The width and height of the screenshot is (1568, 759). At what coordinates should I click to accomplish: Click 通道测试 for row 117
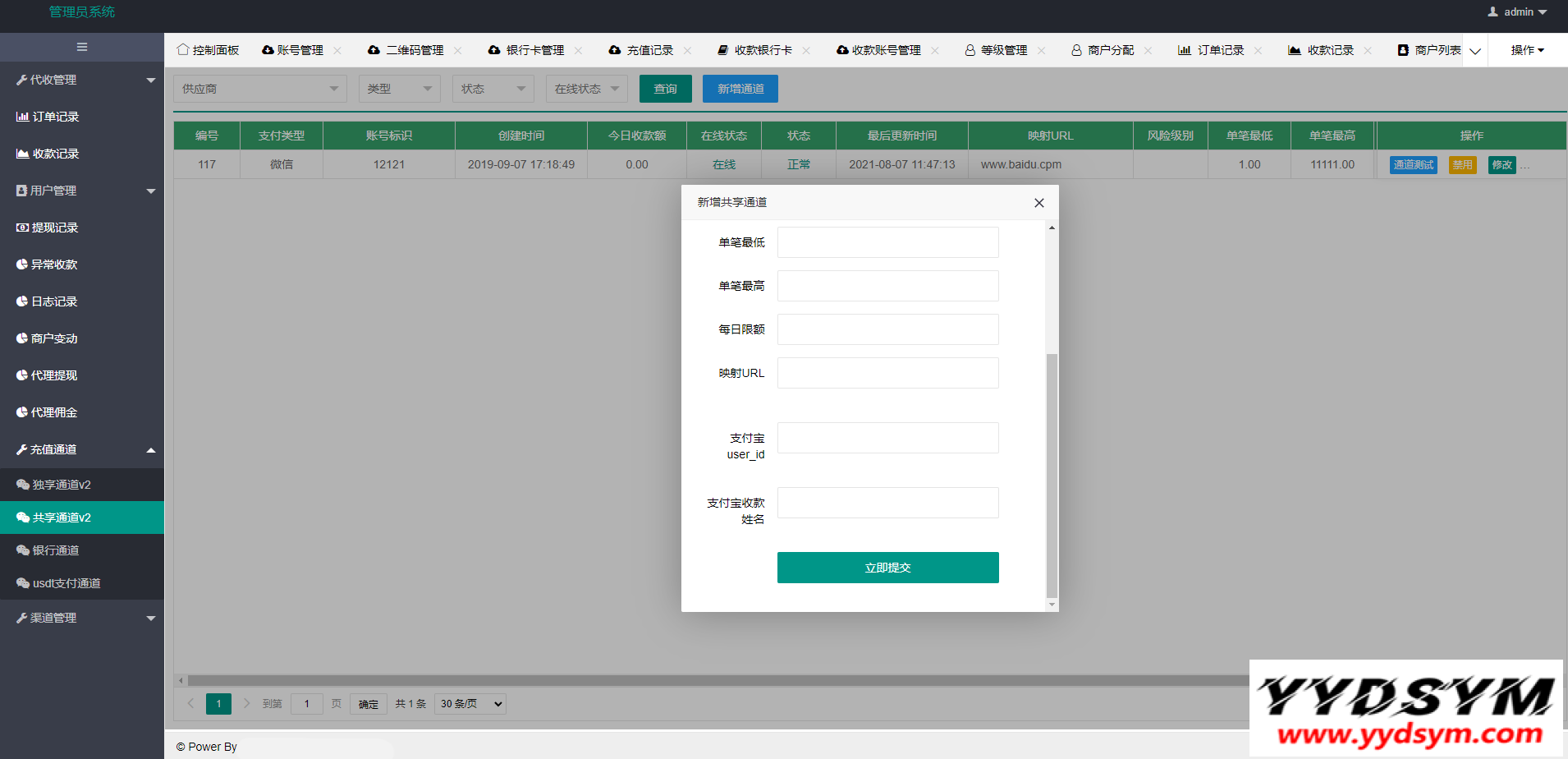coord(1414,165)
